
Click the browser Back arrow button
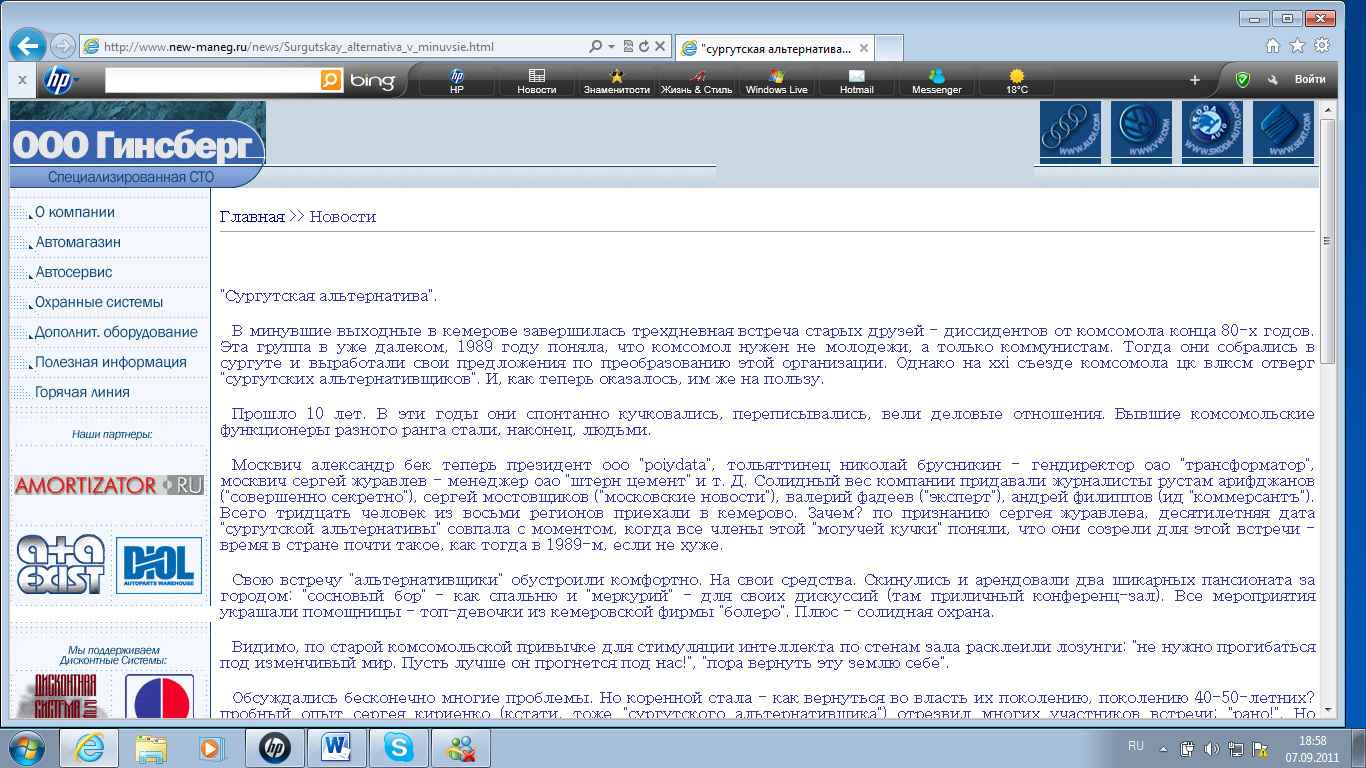click(28, 45)
